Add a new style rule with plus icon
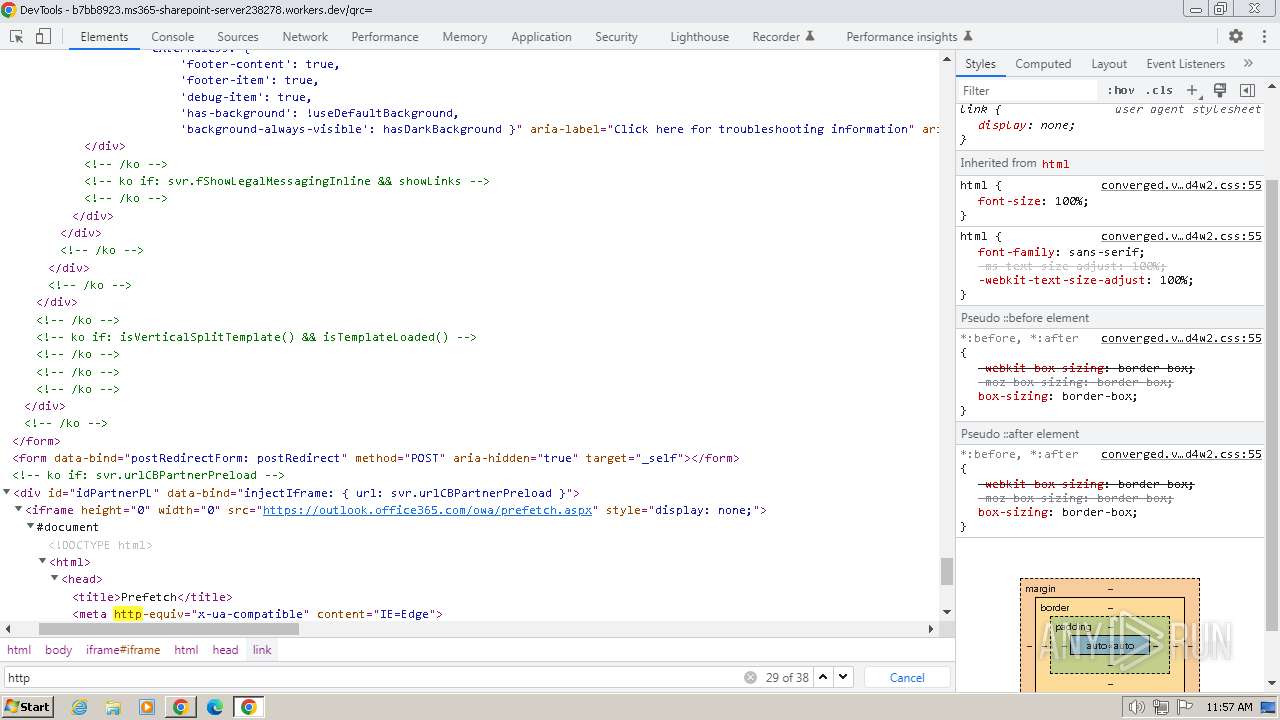This screenshot has width=1280, height=720. pyautogui.click(x=1192, y=90)
